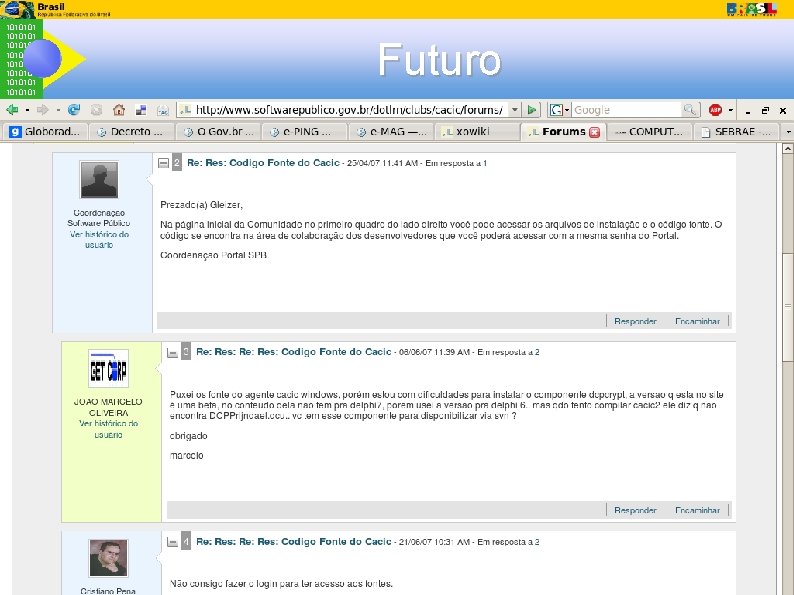Click the search engine icon in search box
Screen dimensions: 794x595
pyautogui.click(x=556, y=110)
